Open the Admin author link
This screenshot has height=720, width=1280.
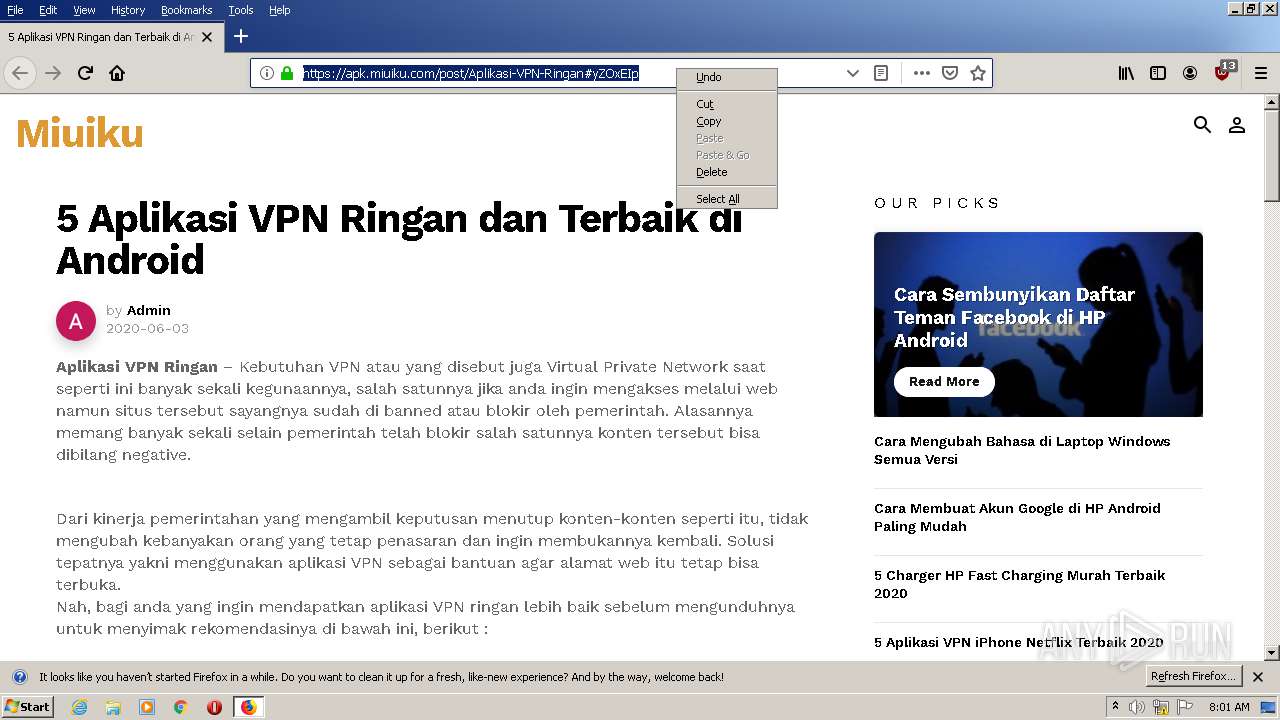tap(149, 310)
